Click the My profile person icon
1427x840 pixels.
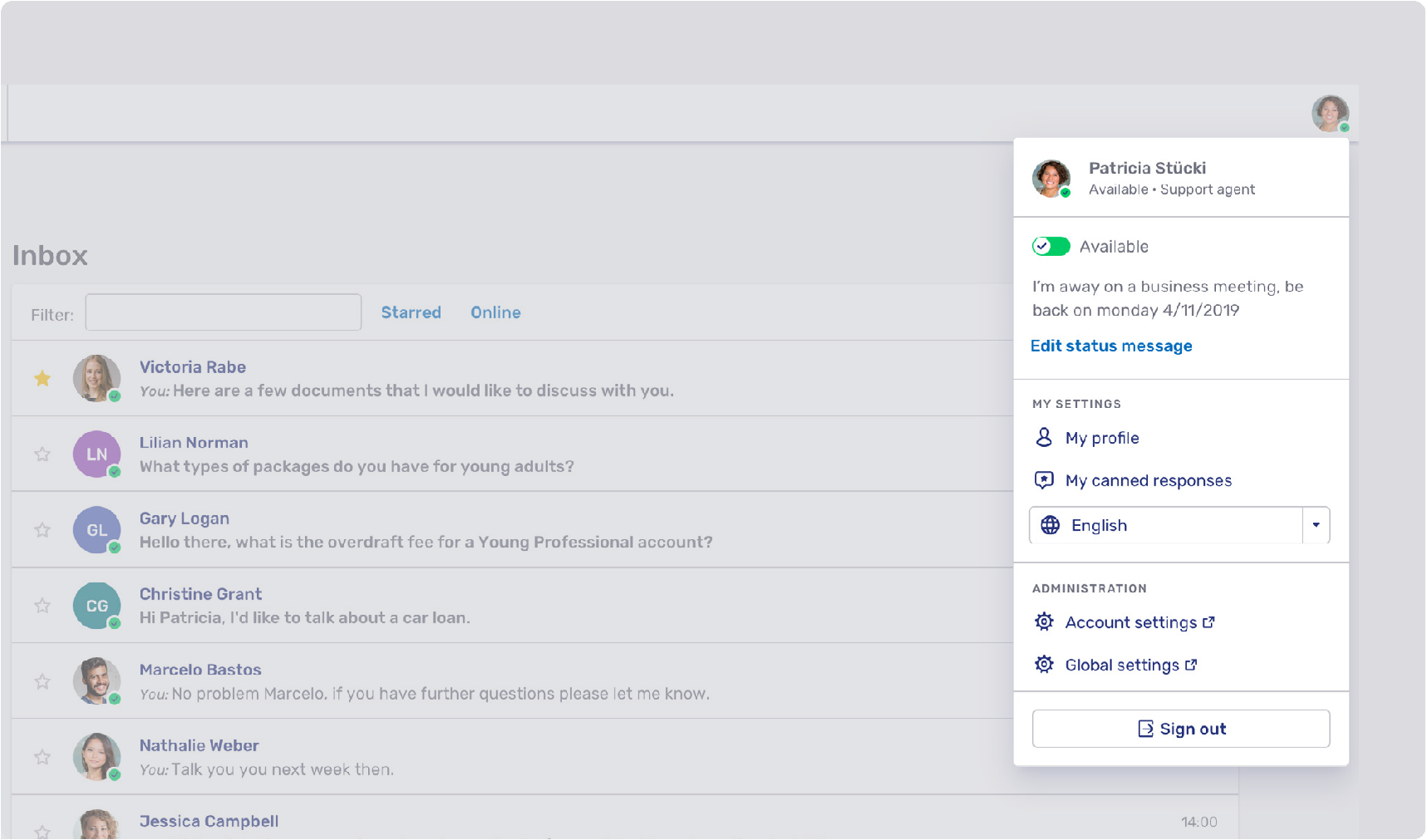point(1044,438)
